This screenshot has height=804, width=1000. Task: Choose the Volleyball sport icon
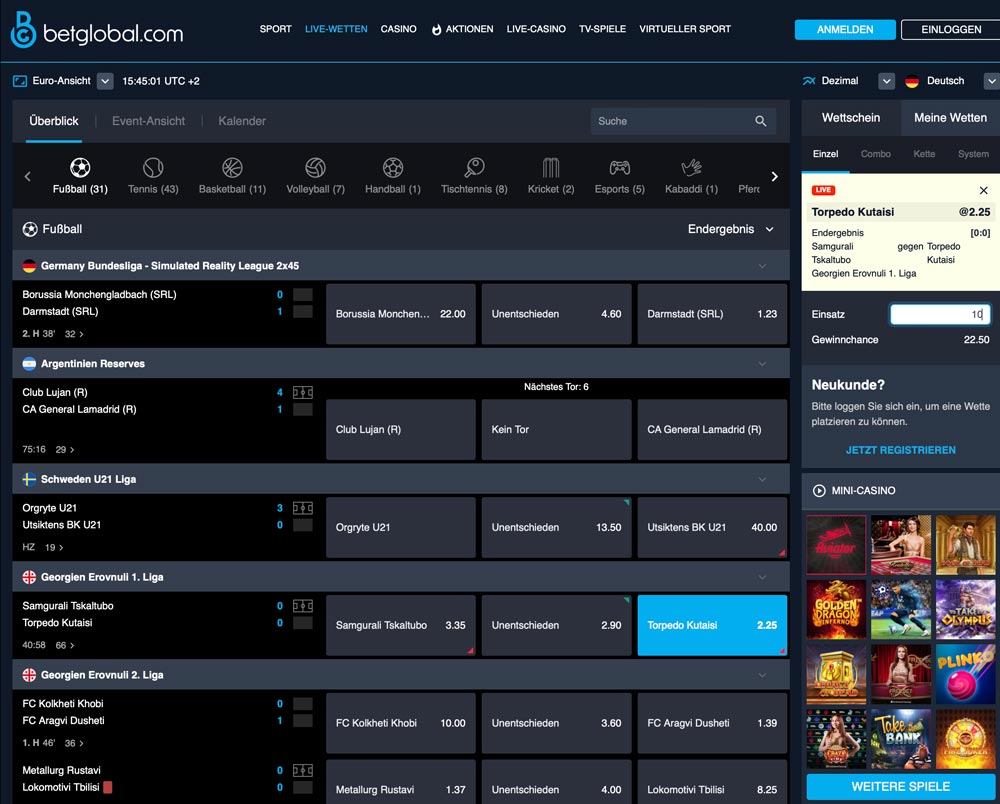pos(315,168)
